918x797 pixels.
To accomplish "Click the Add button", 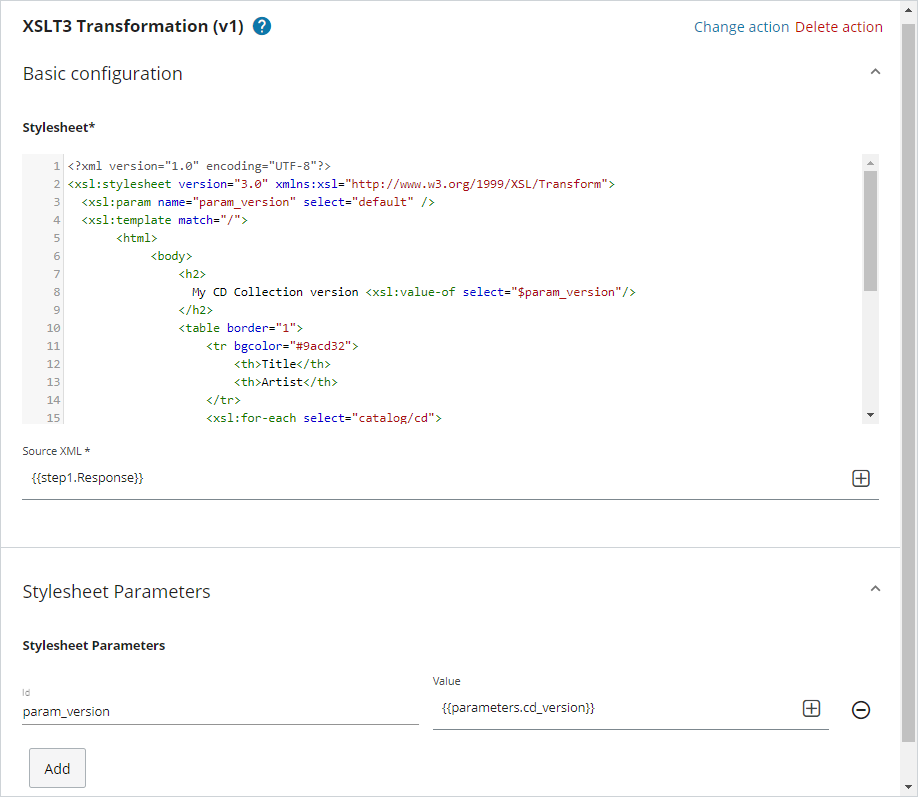I will (x=57, y=768).
